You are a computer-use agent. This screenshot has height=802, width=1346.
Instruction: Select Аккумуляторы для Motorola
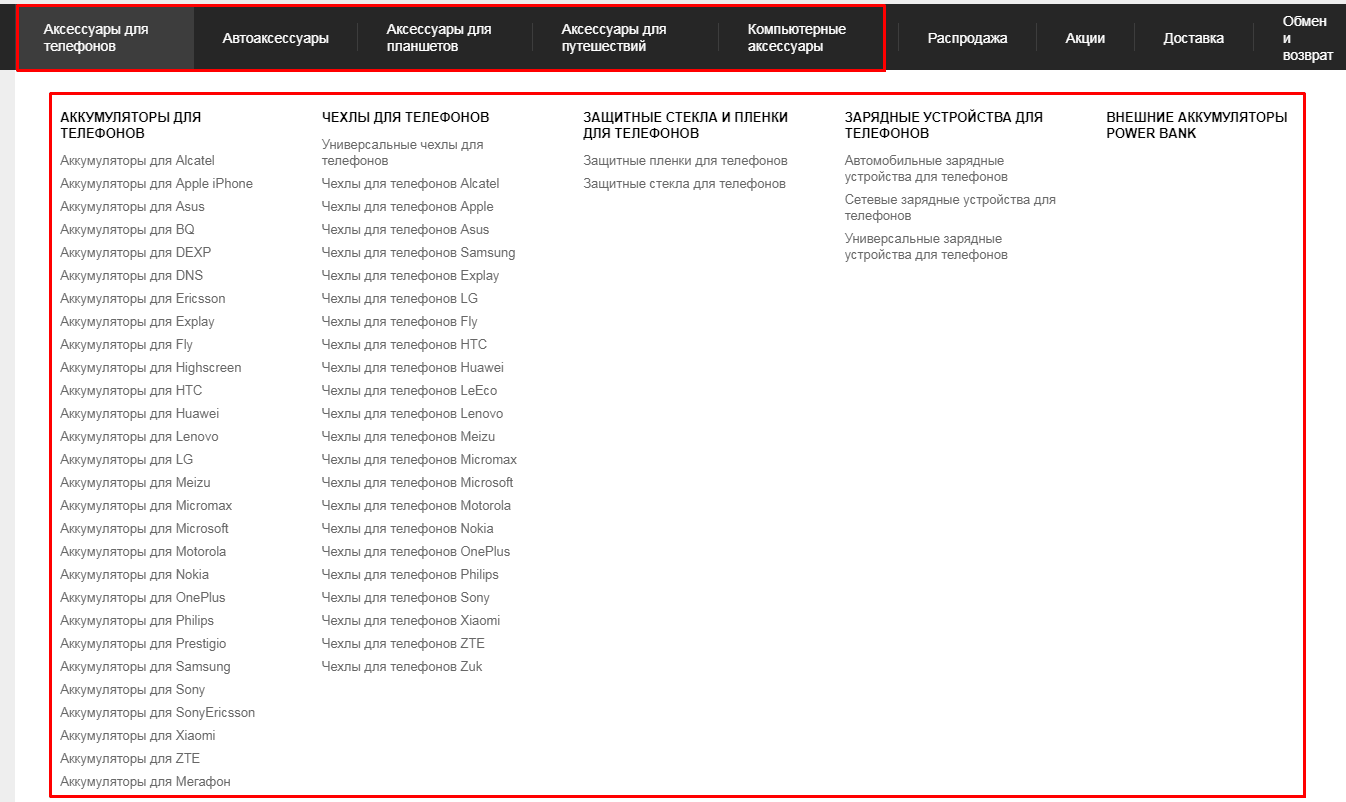[x=143, y=551]
